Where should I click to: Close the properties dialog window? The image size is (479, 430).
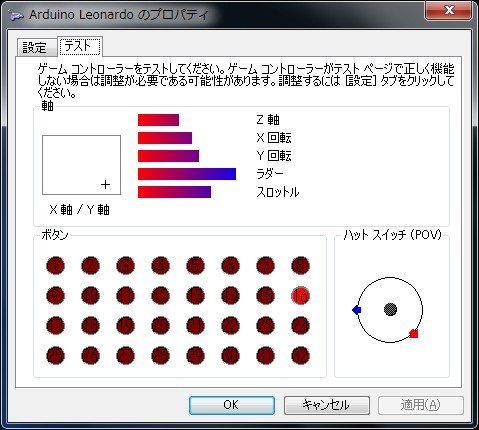[449, 10]
